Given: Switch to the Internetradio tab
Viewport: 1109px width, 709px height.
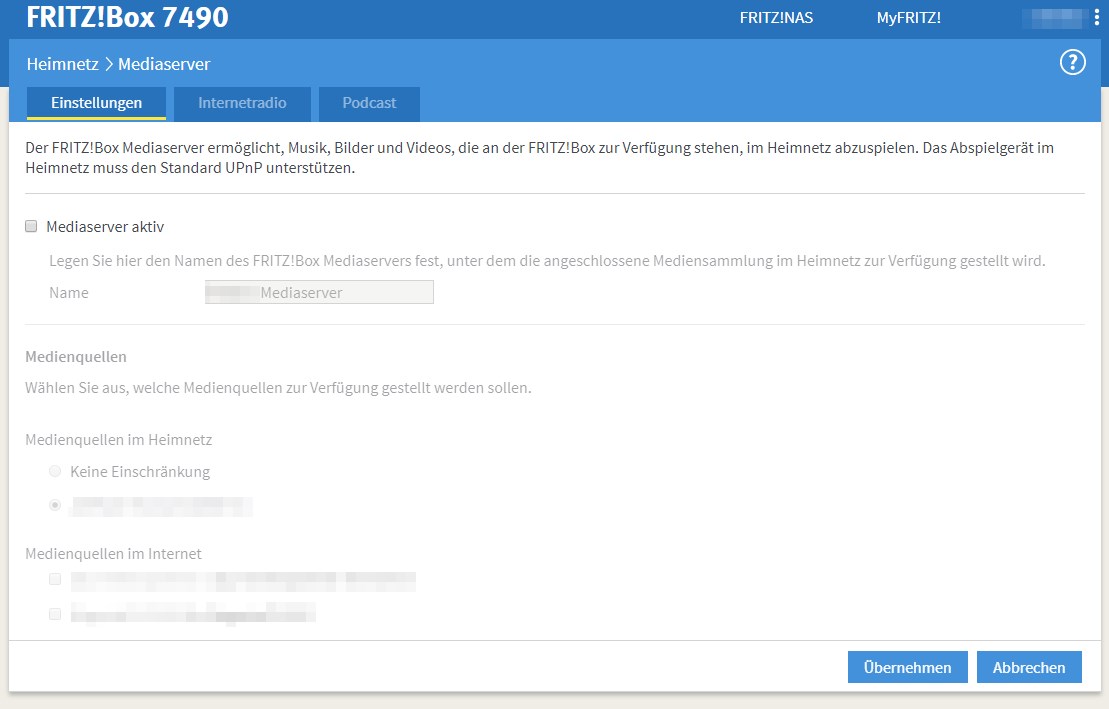Looking at the screenshot, I should click(242, 103).
